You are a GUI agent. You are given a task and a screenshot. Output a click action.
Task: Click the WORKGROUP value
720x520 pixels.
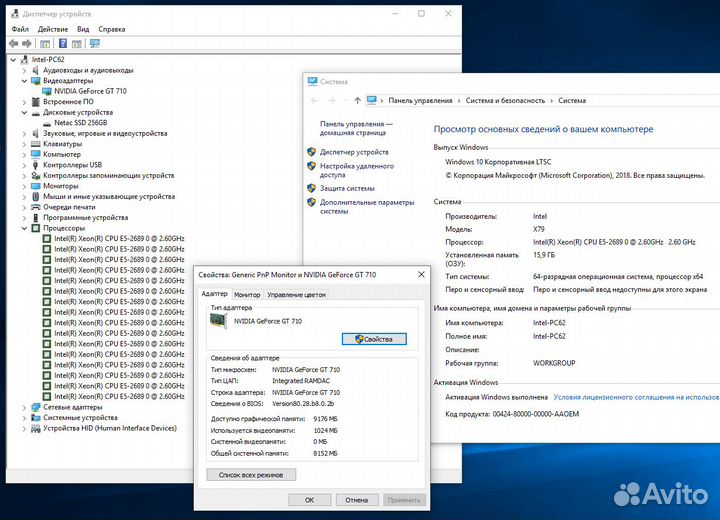tap(554, 363)
